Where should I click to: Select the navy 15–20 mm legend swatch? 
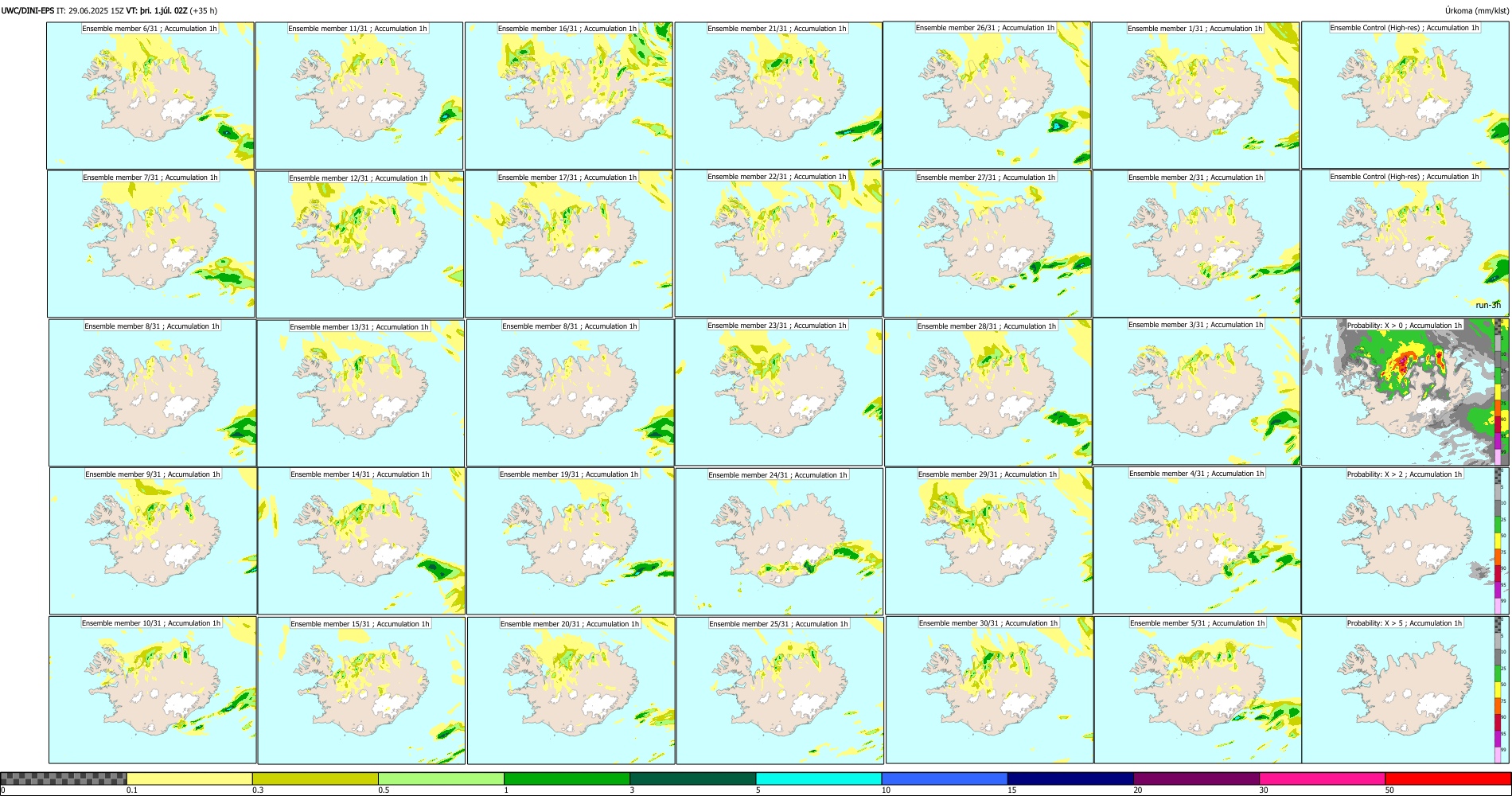point(1070,778)
